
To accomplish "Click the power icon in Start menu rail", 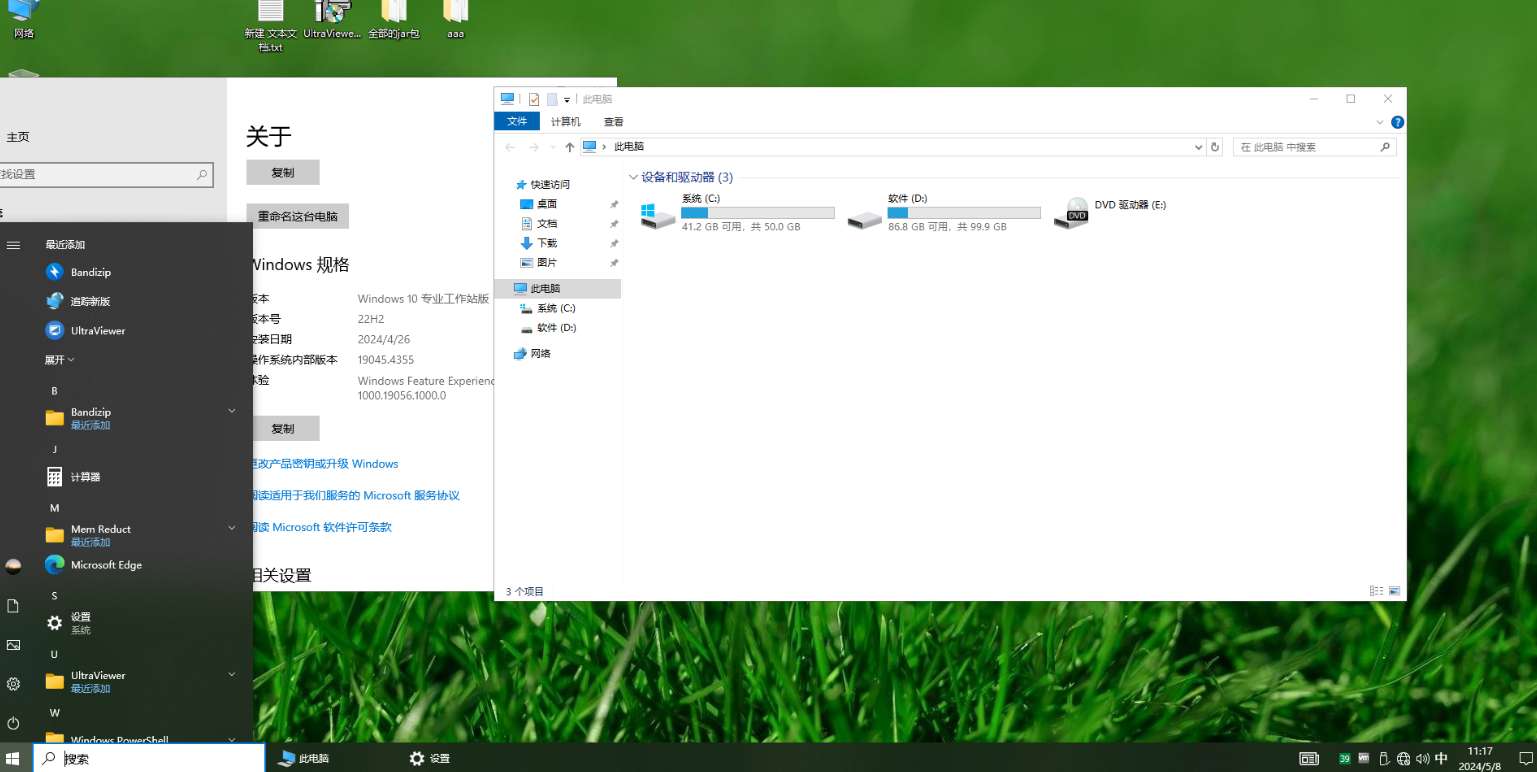I will tap(13, 722).
